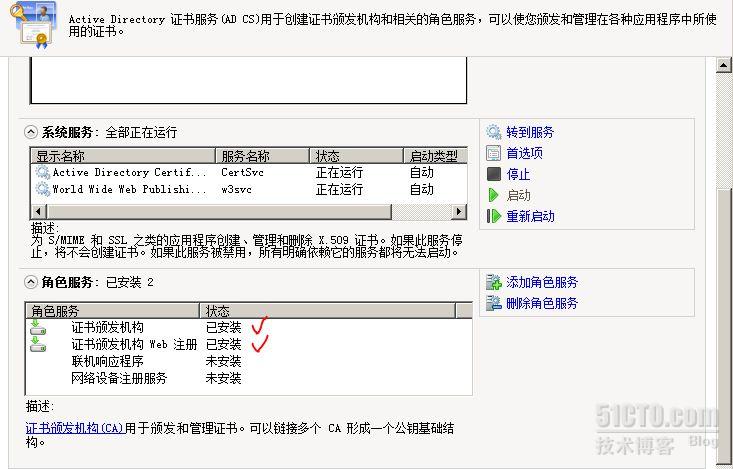Click the greyed 启动 start label
Image resolution: width=733 pixels, height=469 pixels.
518,195
